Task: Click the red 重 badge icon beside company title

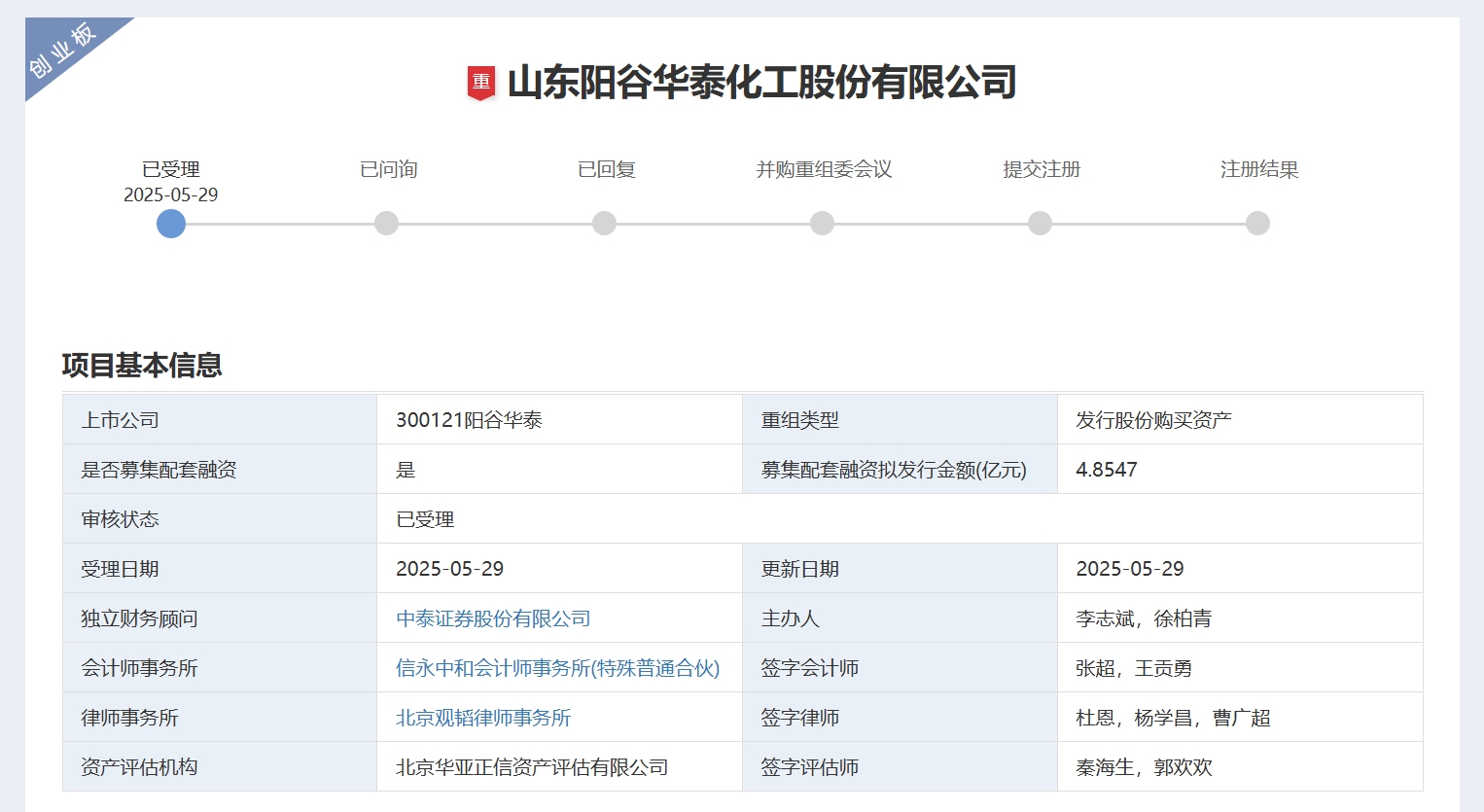Action: [481, 83]
